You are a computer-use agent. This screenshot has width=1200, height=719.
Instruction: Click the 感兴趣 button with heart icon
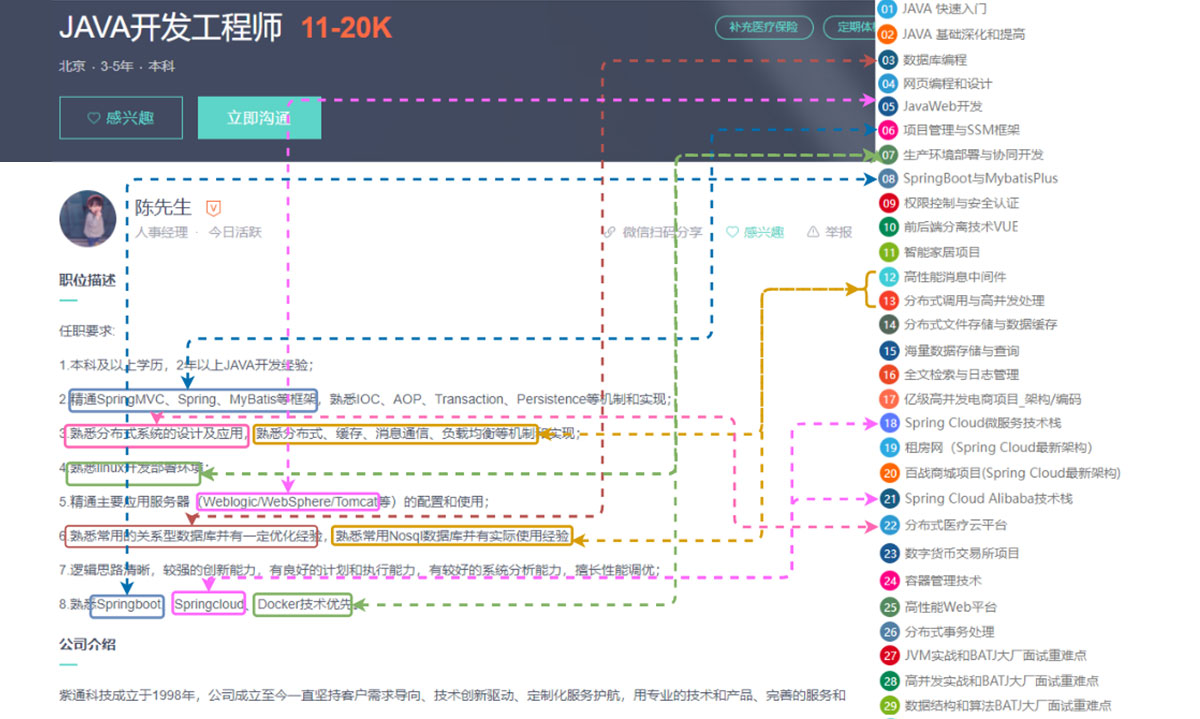pyautogui.click(x=121, y=118)
